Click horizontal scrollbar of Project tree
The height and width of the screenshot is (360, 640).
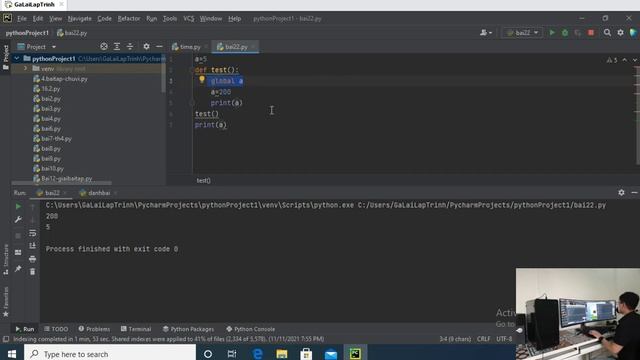pyautogui.click(x=61, y=183)
